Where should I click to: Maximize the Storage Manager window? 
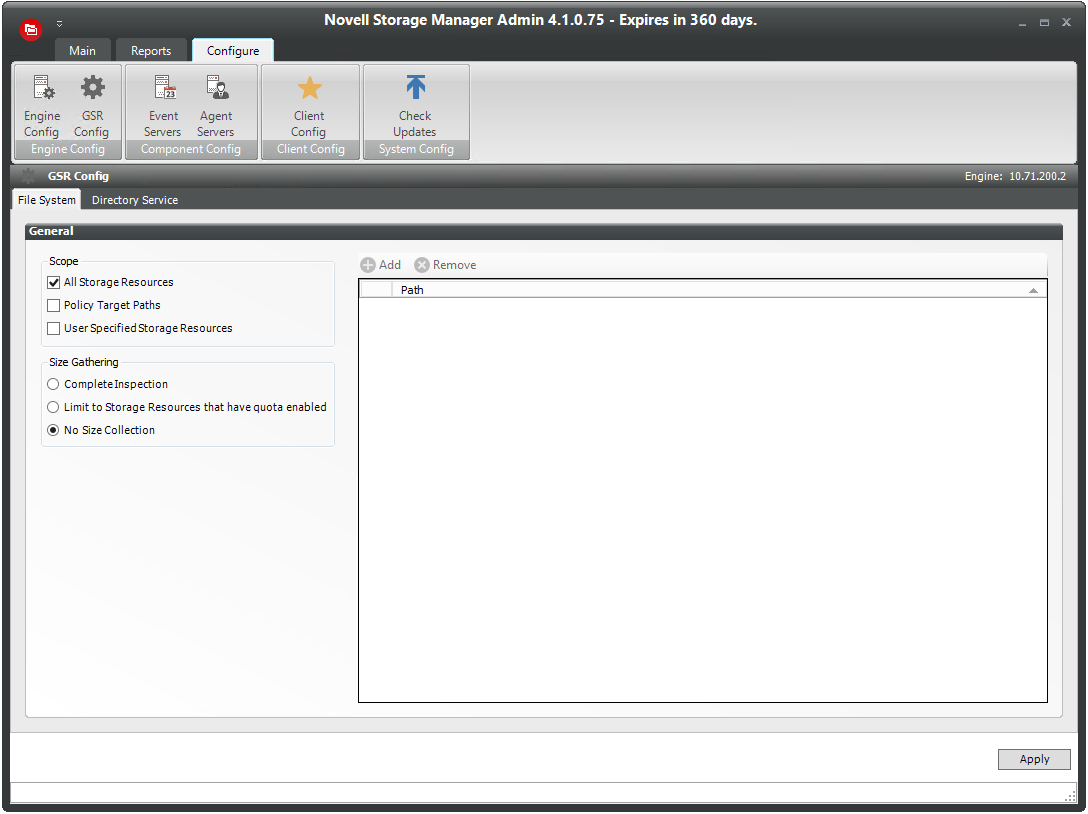(x=1044, y=23)
